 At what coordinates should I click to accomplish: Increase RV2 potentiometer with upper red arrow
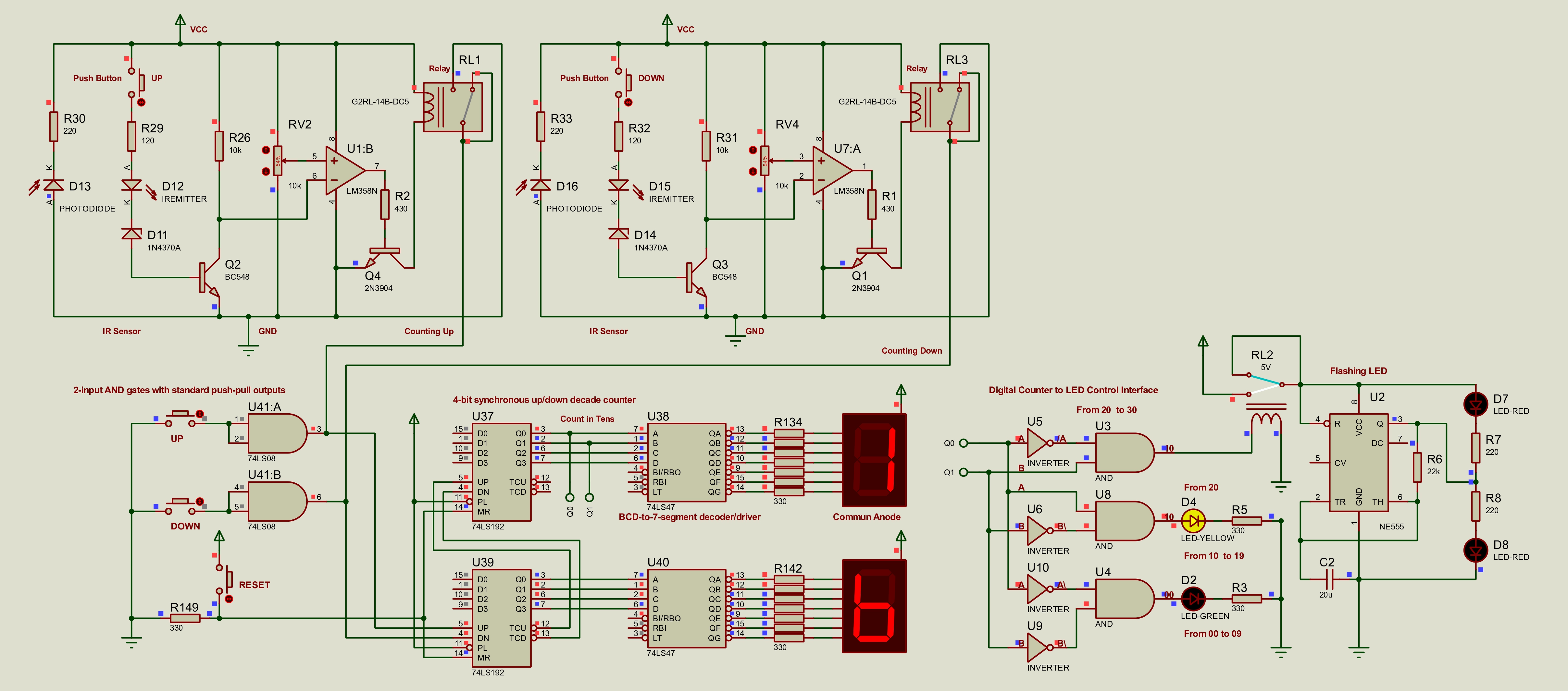point(266,150)
